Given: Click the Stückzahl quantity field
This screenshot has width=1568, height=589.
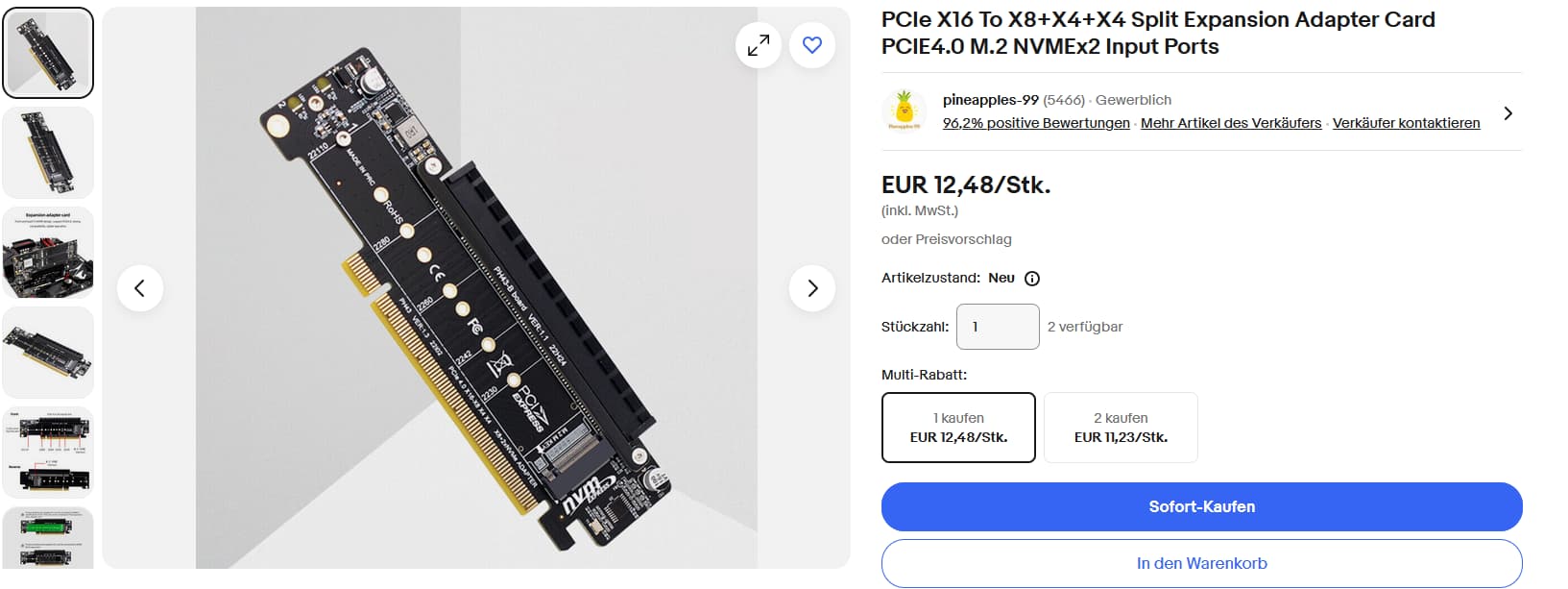Looking at the screenshot, I should (x=999, y=327).
